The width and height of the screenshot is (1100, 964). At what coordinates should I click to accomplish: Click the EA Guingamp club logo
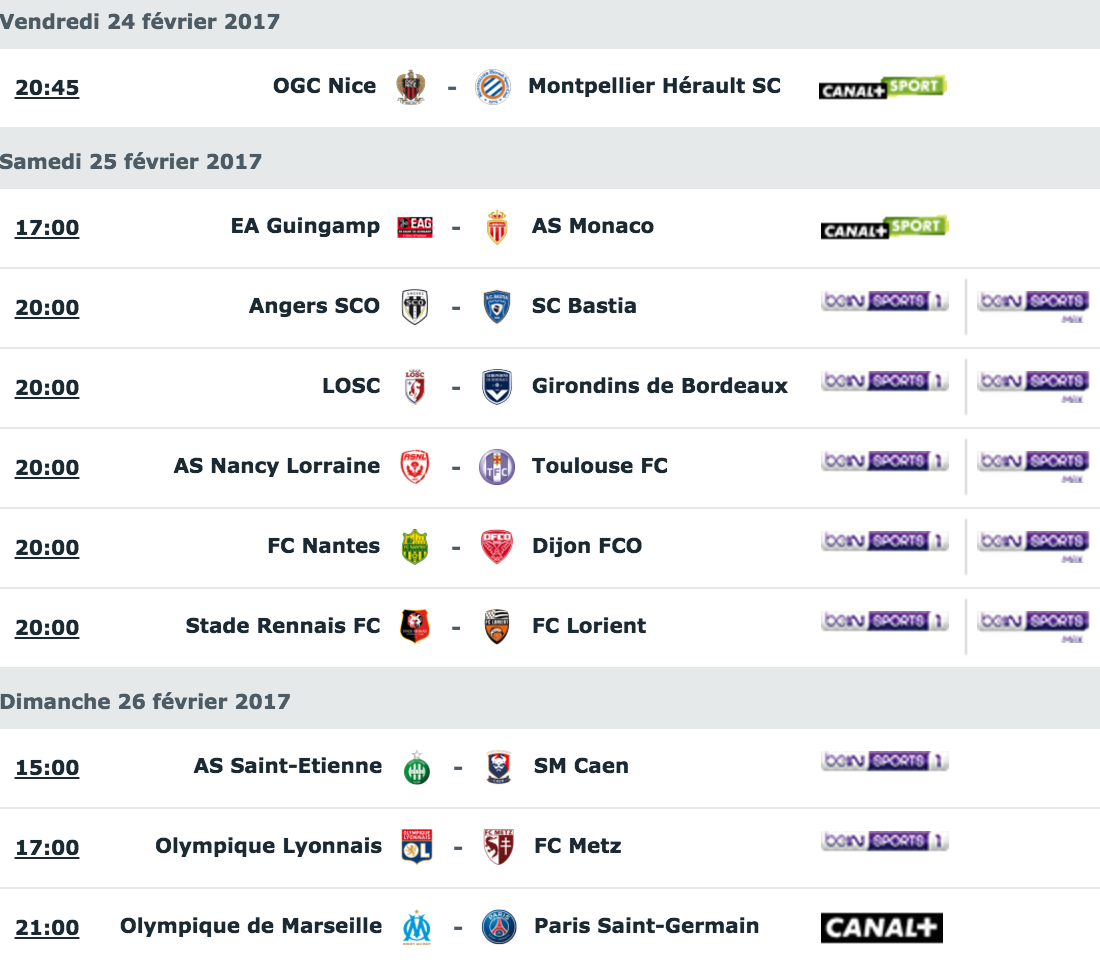tap(414, 227)
